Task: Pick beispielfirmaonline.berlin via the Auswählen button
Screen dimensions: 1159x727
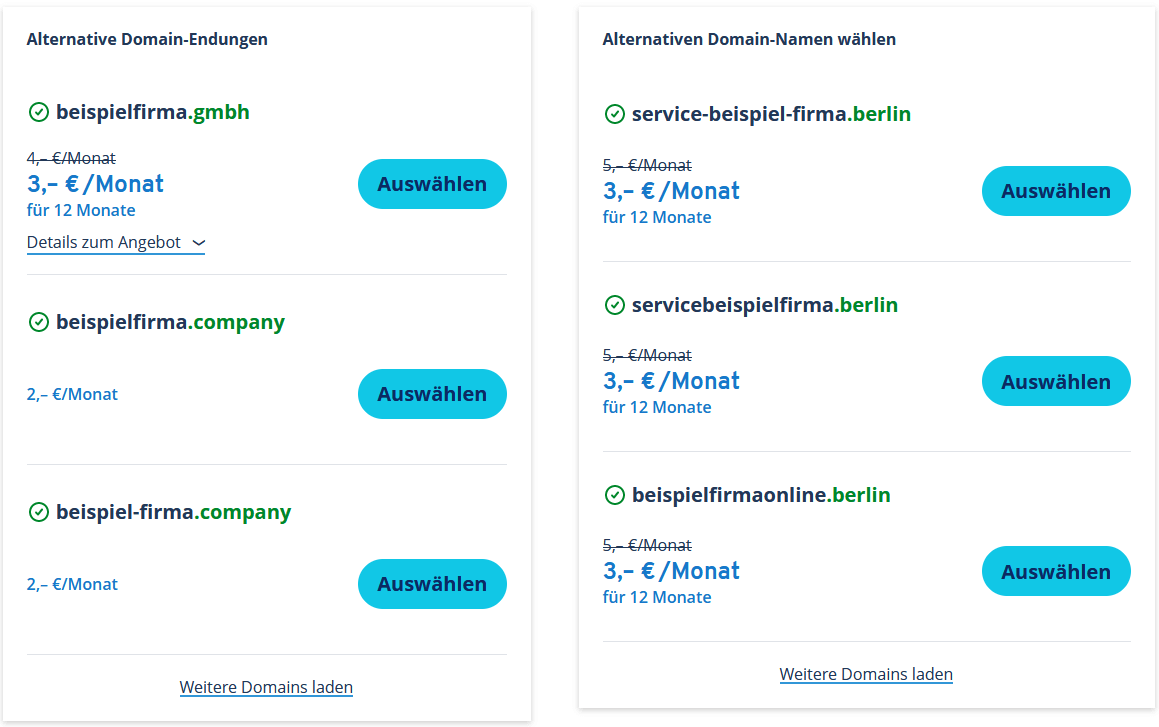Action: pos(1056,571)
